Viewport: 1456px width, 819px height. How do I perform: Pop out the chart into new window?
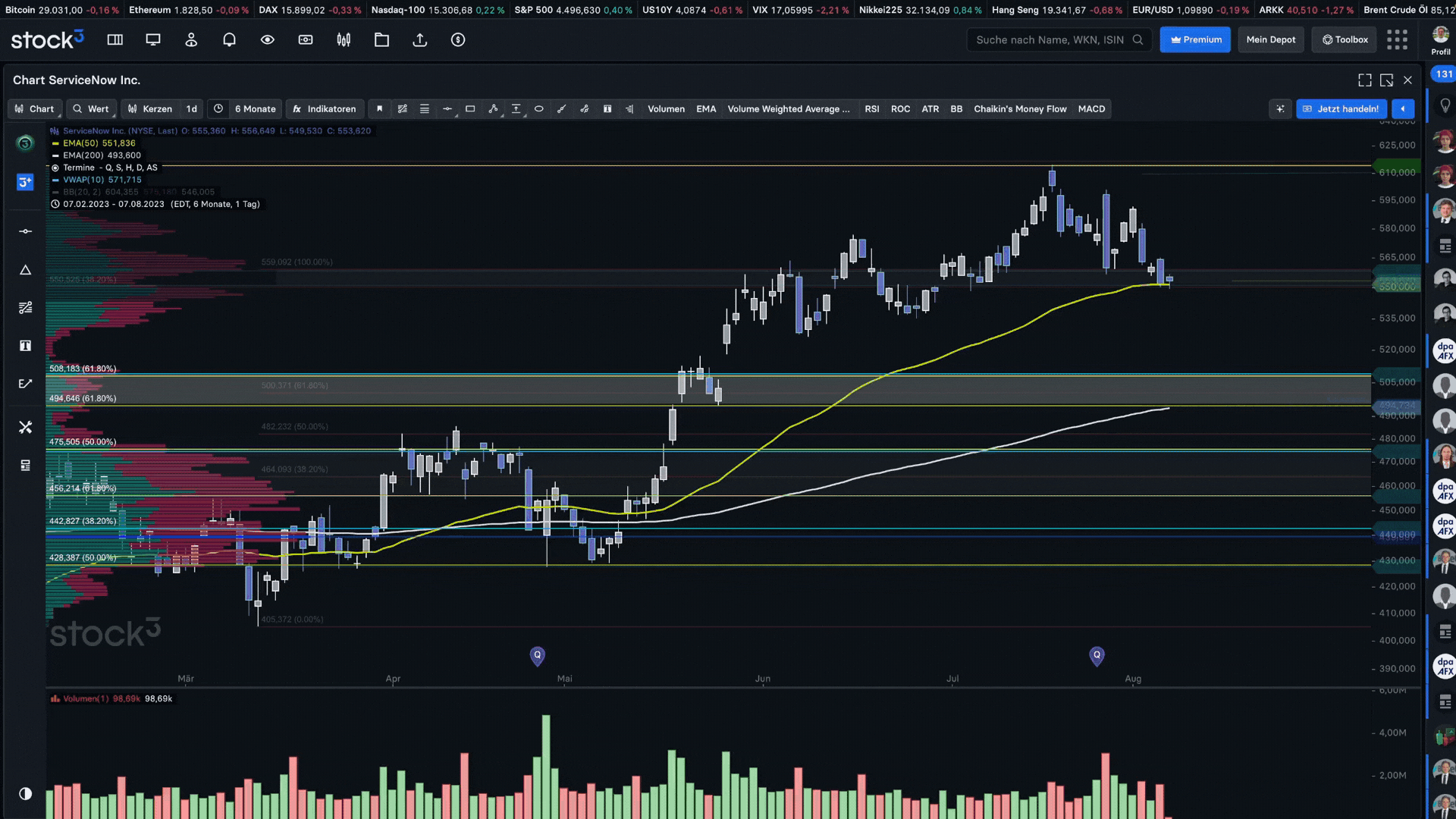pyautogui.click(x=1386, y=80)
